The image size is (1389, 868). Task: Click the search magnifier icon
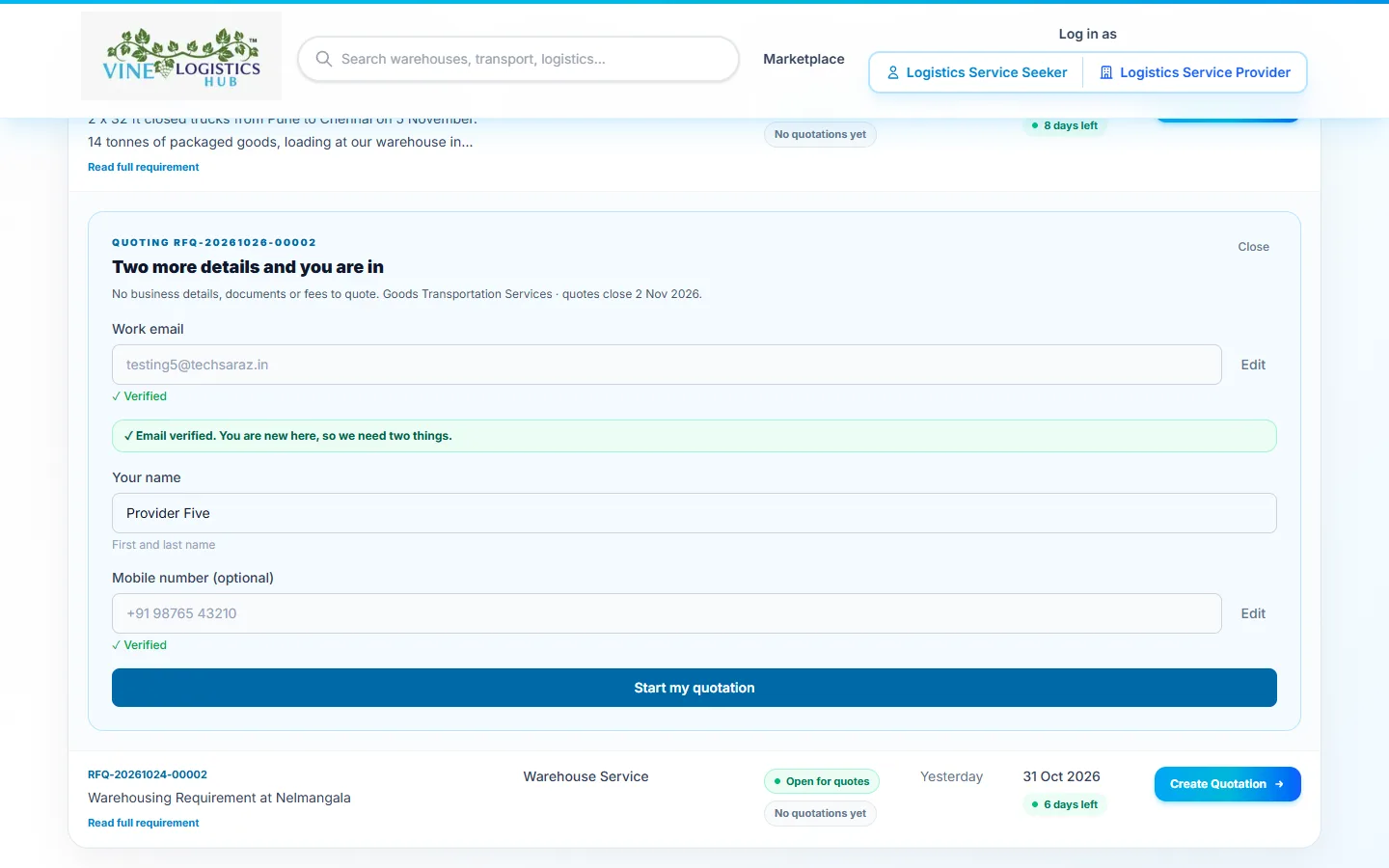click(324, 59)
